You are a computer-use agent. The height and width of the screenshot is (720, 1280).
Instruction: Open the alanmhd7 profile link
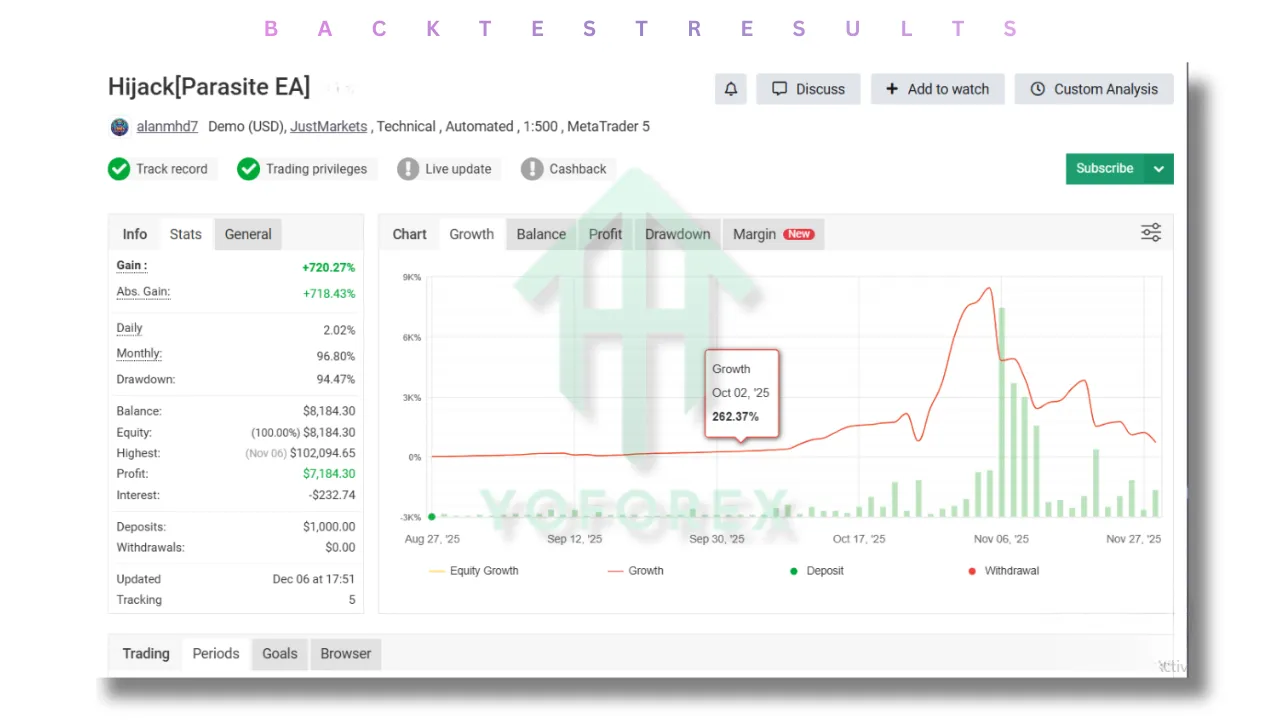[x=167, y=127]
